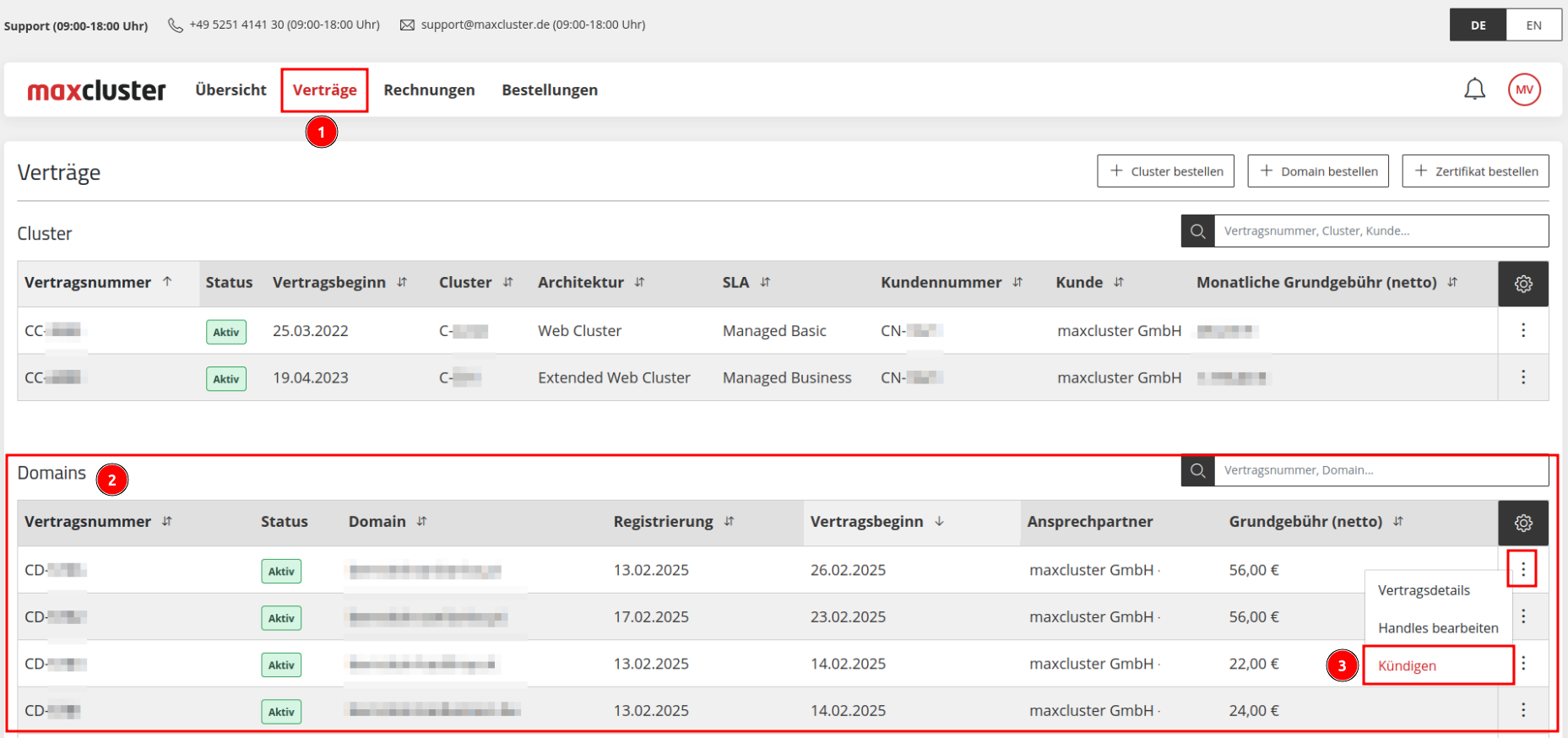Click Domain bestellen button
The height and width of the screenshot is (738, 1568).
(x=1318, y=171)
